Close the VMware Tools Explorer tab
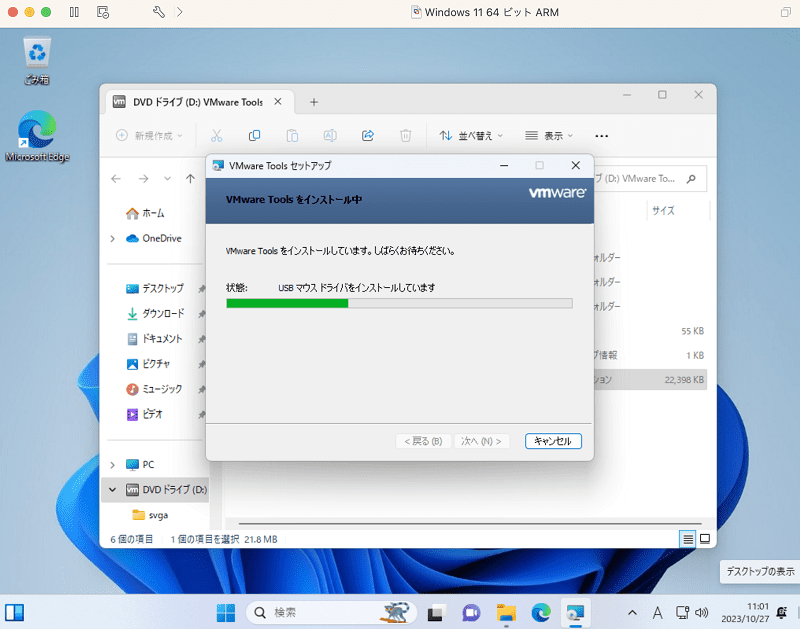The width and height of the screenshot is (800, 629). pyautogui.click(x=278, y=102)
